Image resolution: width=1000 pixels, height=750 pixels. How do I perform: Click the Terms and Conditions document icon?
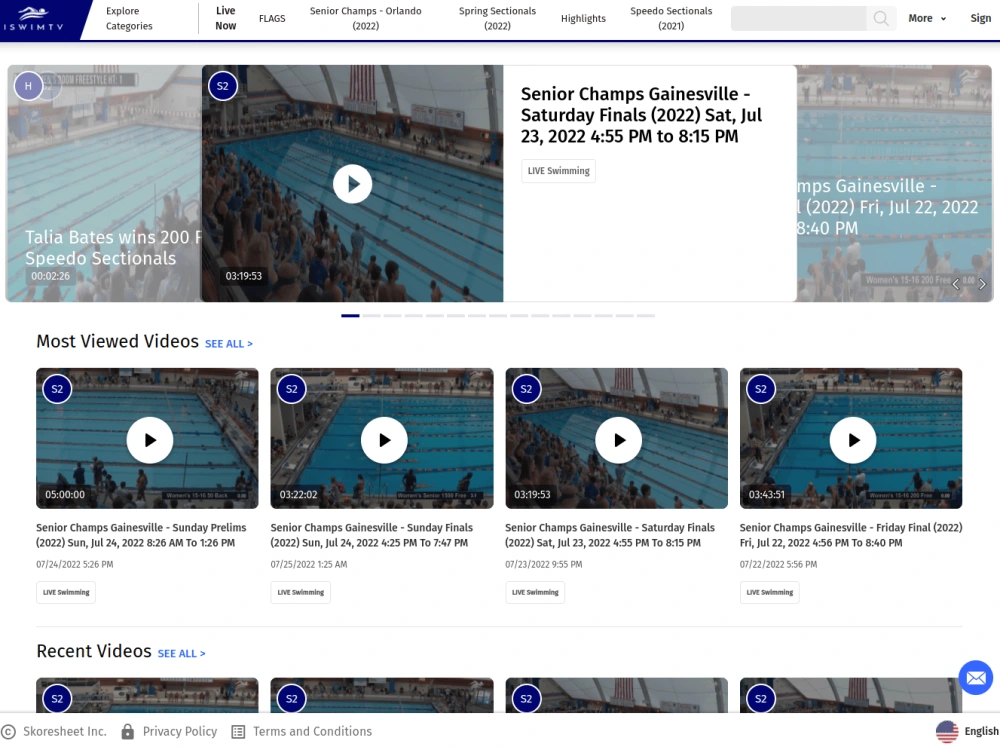[x=238, y=732]
